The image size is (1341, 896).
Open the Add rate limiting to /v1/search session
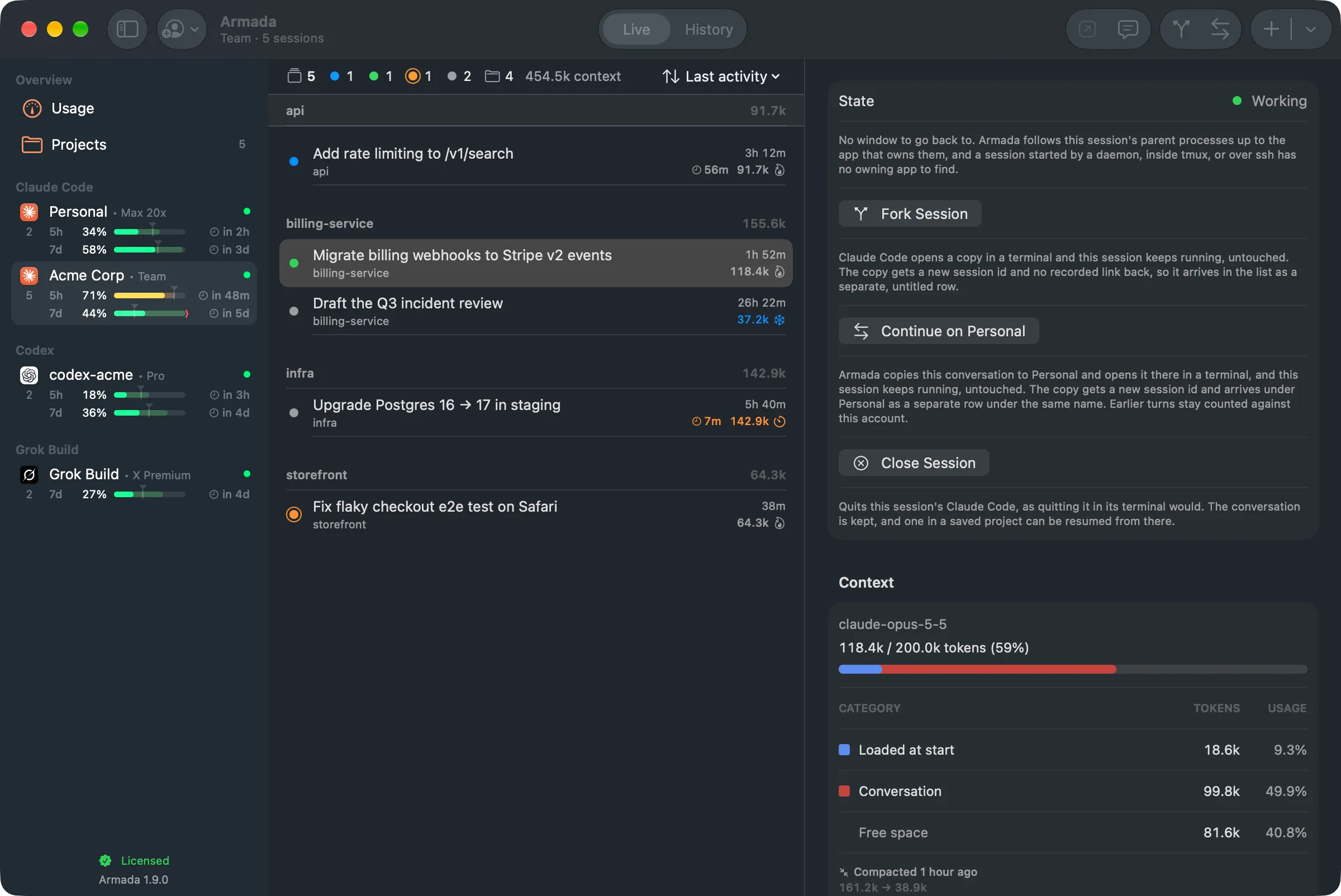tap(536, 161)
